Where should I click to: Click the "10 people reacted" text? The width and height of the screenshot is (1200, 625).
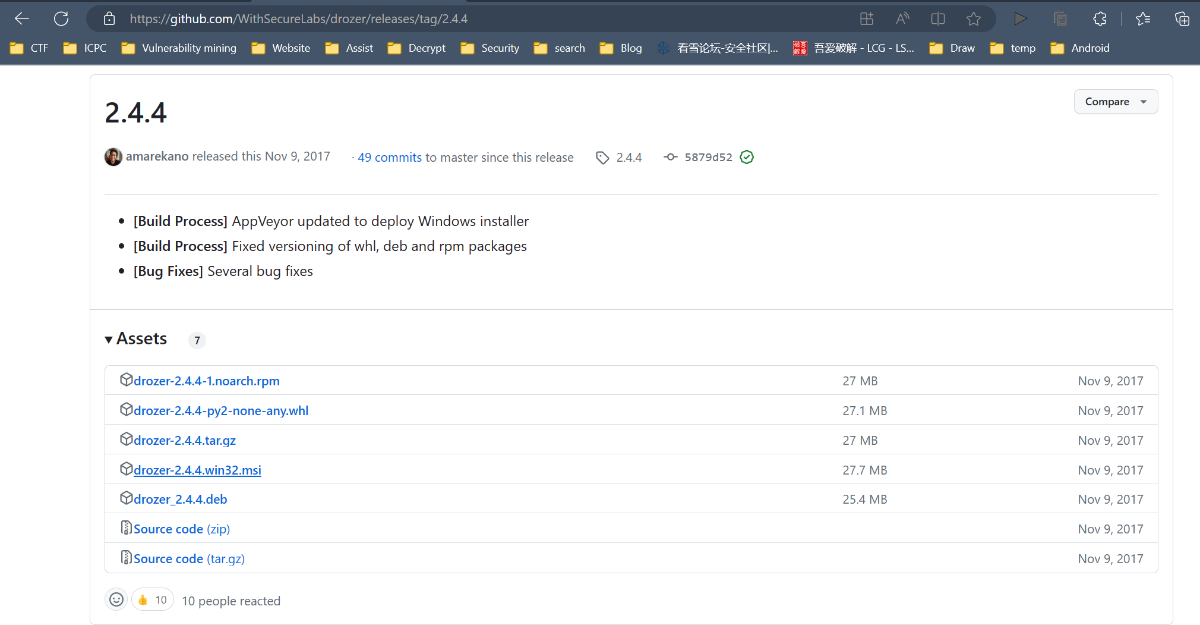(x=231, y=601)
